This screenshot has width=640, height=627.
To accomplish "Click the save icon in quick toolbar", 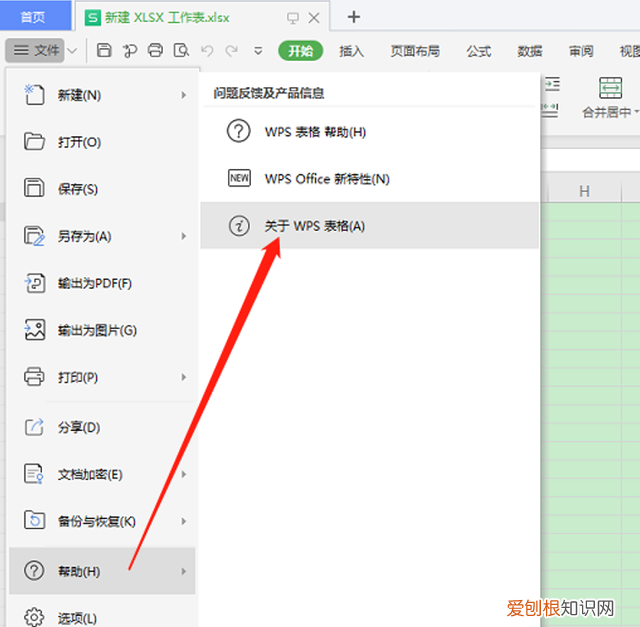I will click(x=104, y=51).
